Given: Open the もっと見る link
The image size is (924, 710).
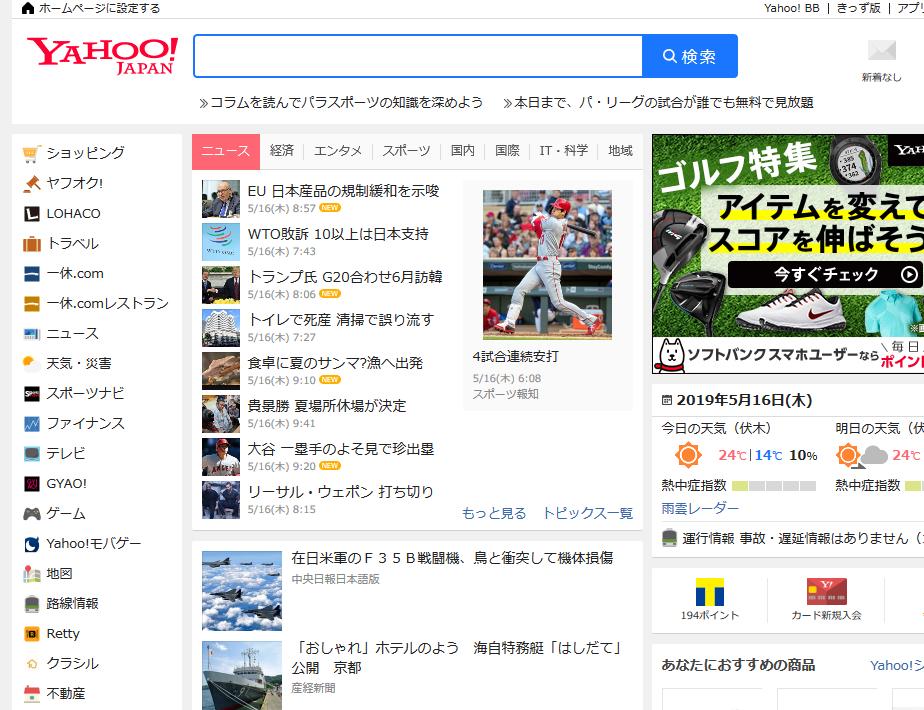Looking at the screenshot, I should [494, 513].
